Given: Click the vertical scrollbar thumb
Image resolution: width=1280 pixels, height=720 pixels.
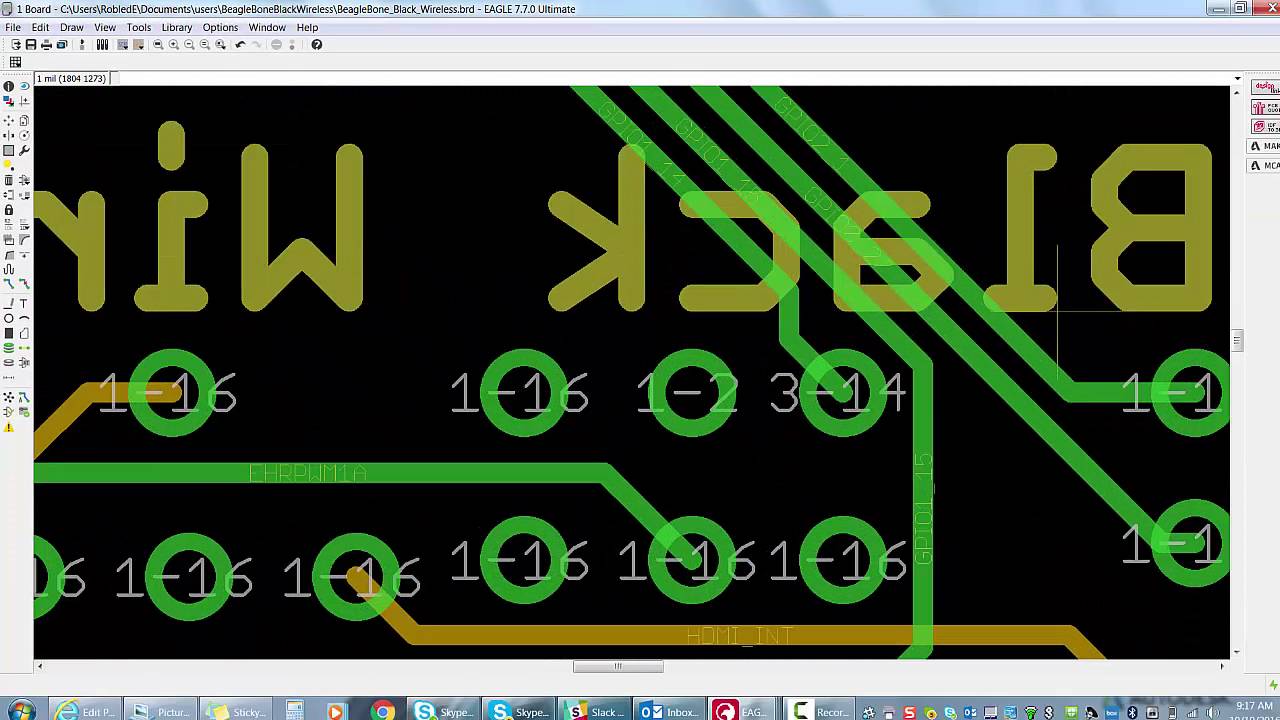Looking at the screenshot, I should click(x=1237, y=341).
